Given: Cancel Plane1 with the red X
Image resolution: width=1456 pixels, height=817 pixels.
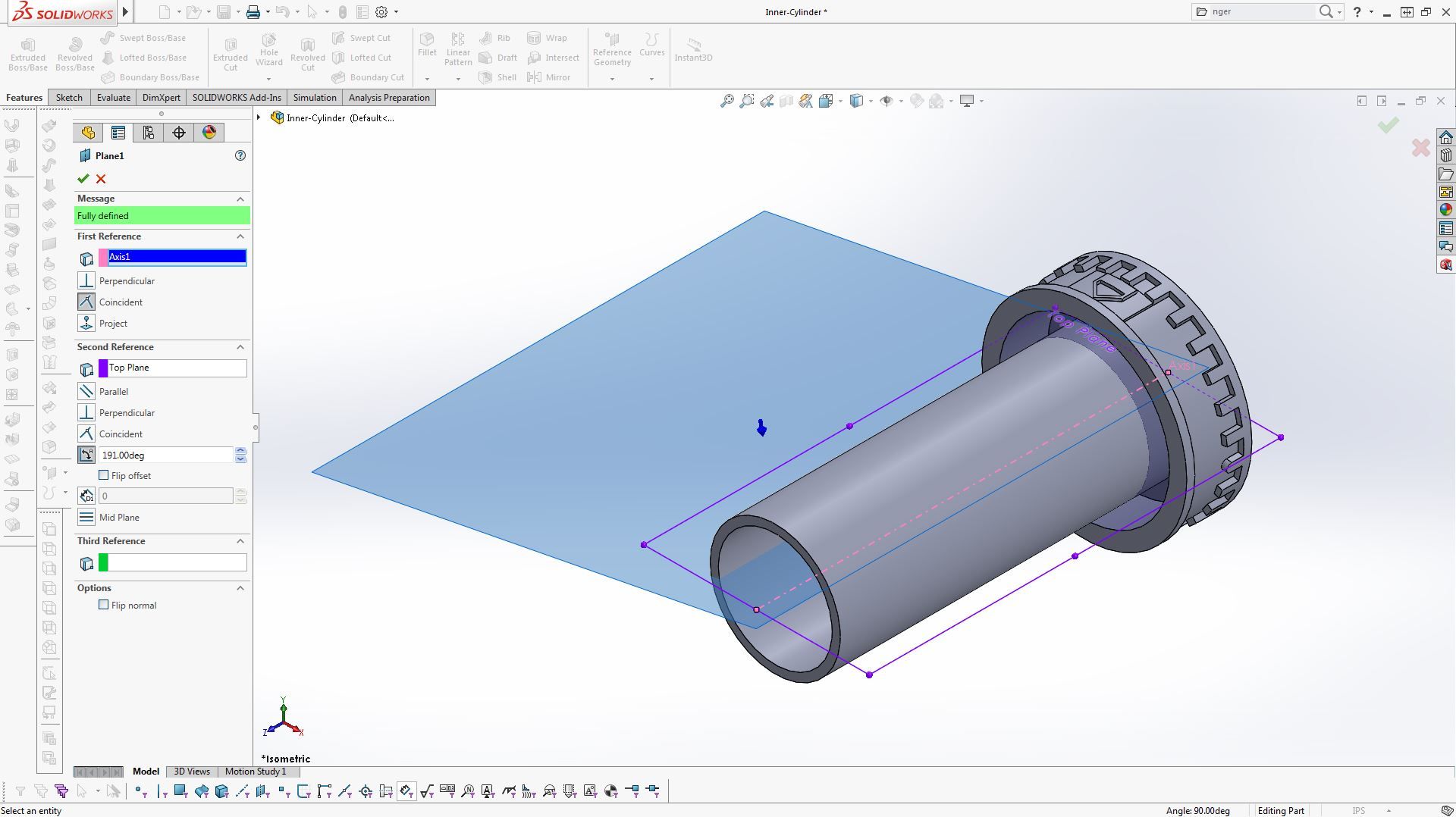Looking at the screenshot, I should [x=101, y=179].
